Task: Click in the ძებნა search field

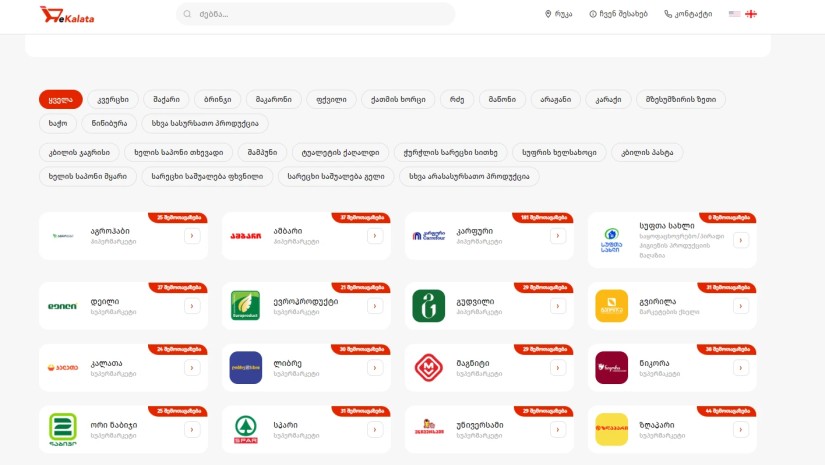Action: 316,14
